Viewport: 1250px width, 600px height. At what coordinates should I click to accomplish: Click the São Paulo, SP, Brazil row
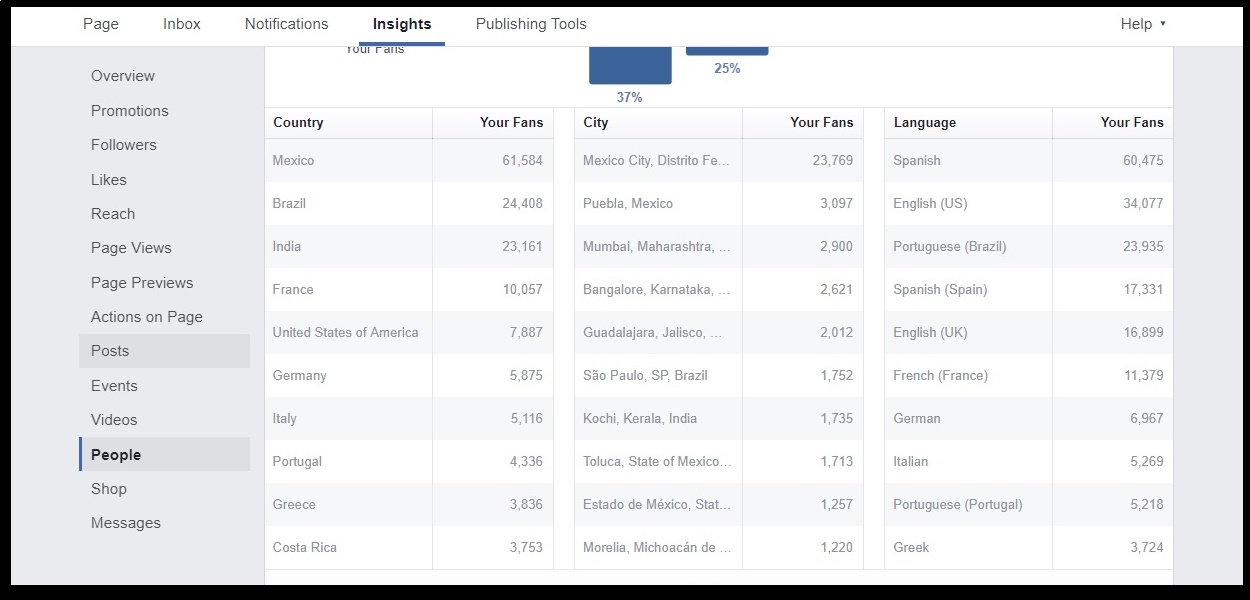[x=719, y=375]
